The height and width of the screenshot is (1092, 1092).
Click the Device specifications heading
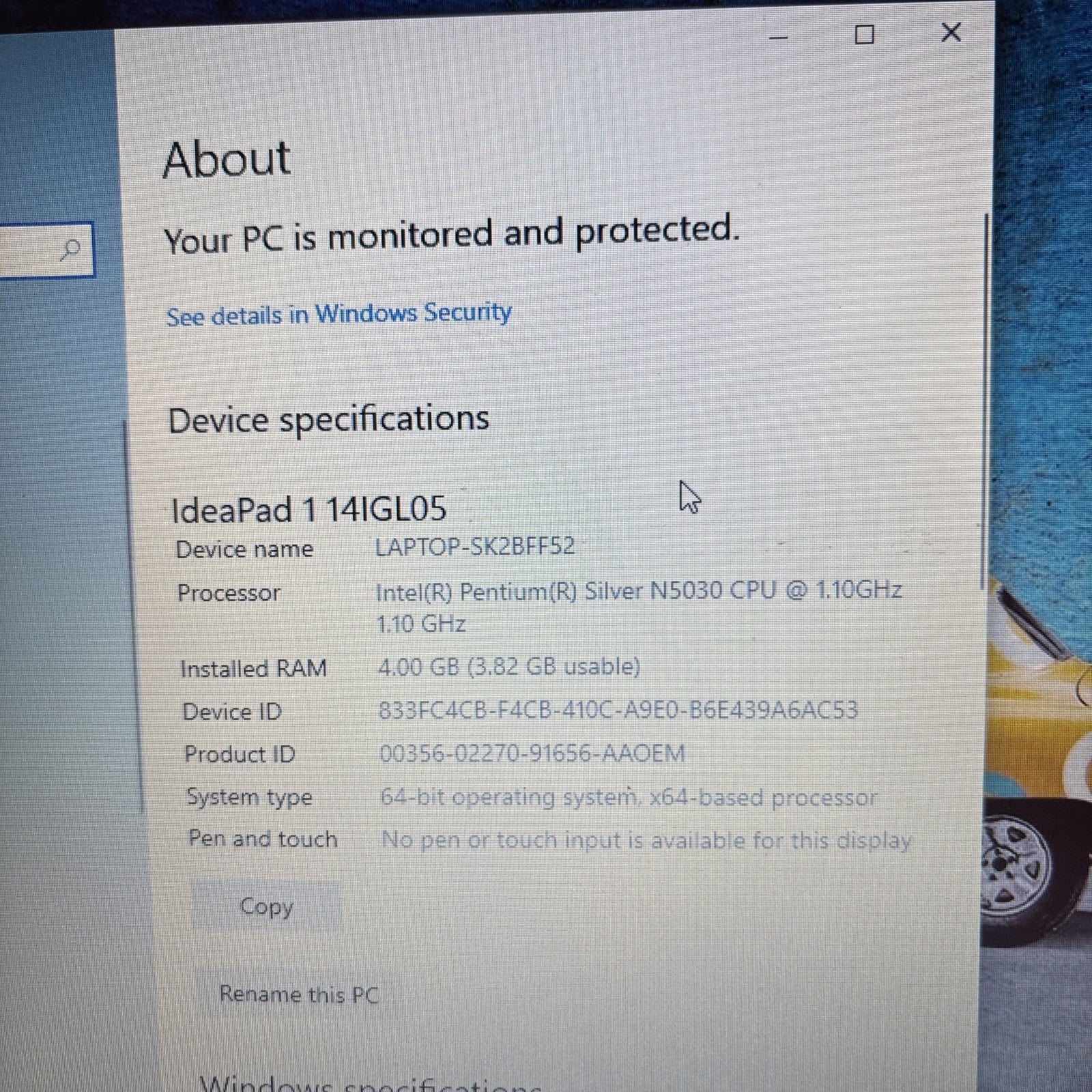click(328, 419)
